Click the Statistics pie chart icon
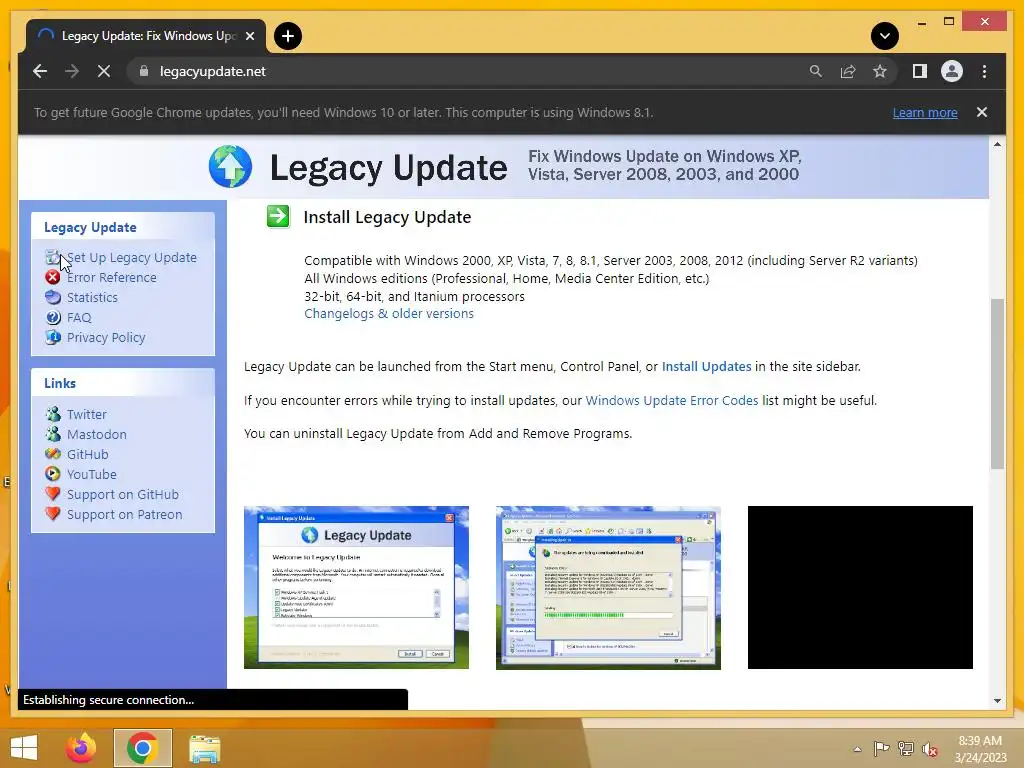Screen dimensions: 1024x768 pyautogui.click(x=53, y=297)
